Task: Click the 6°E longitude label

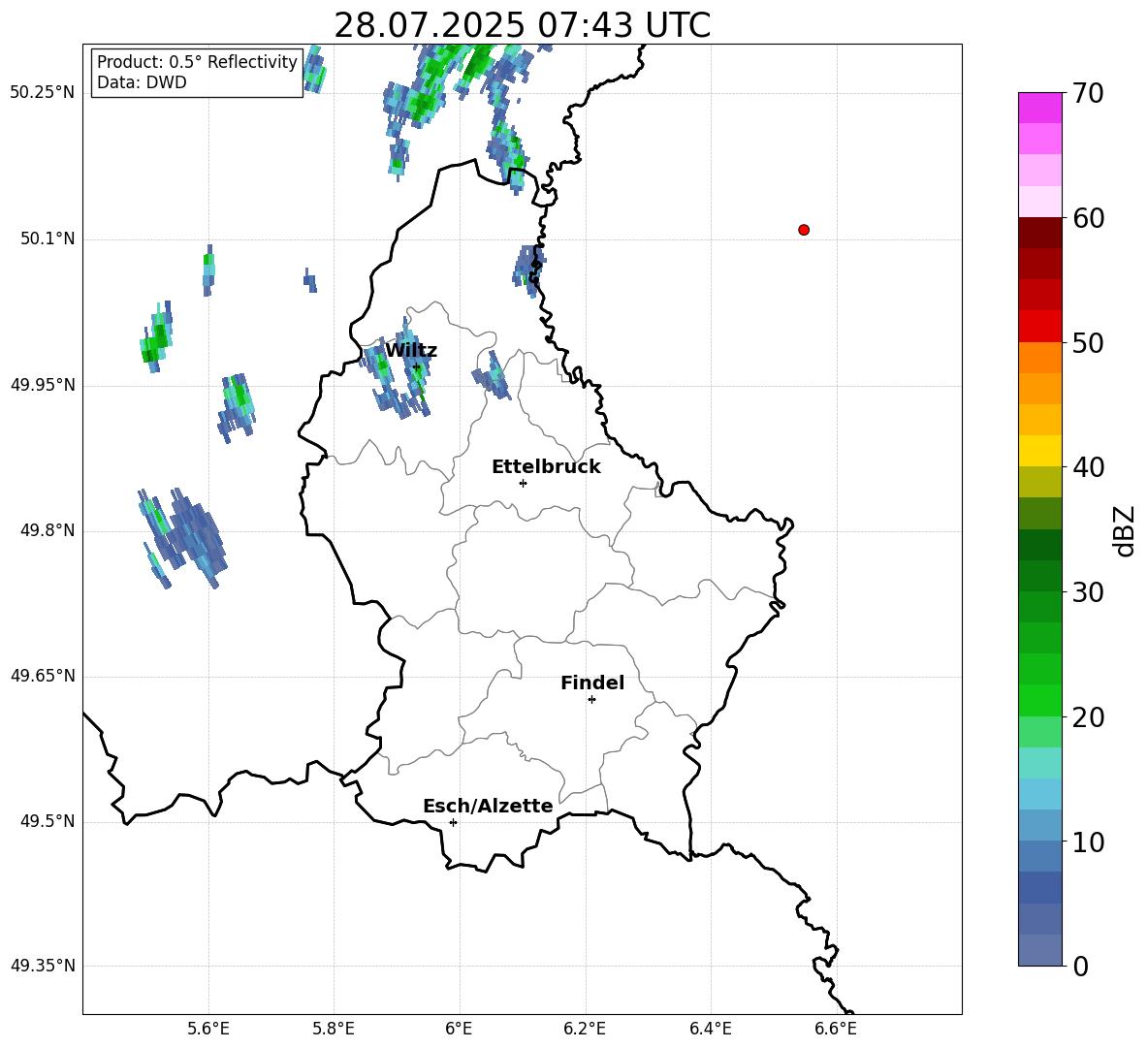Action: [x=459, y=1029]
